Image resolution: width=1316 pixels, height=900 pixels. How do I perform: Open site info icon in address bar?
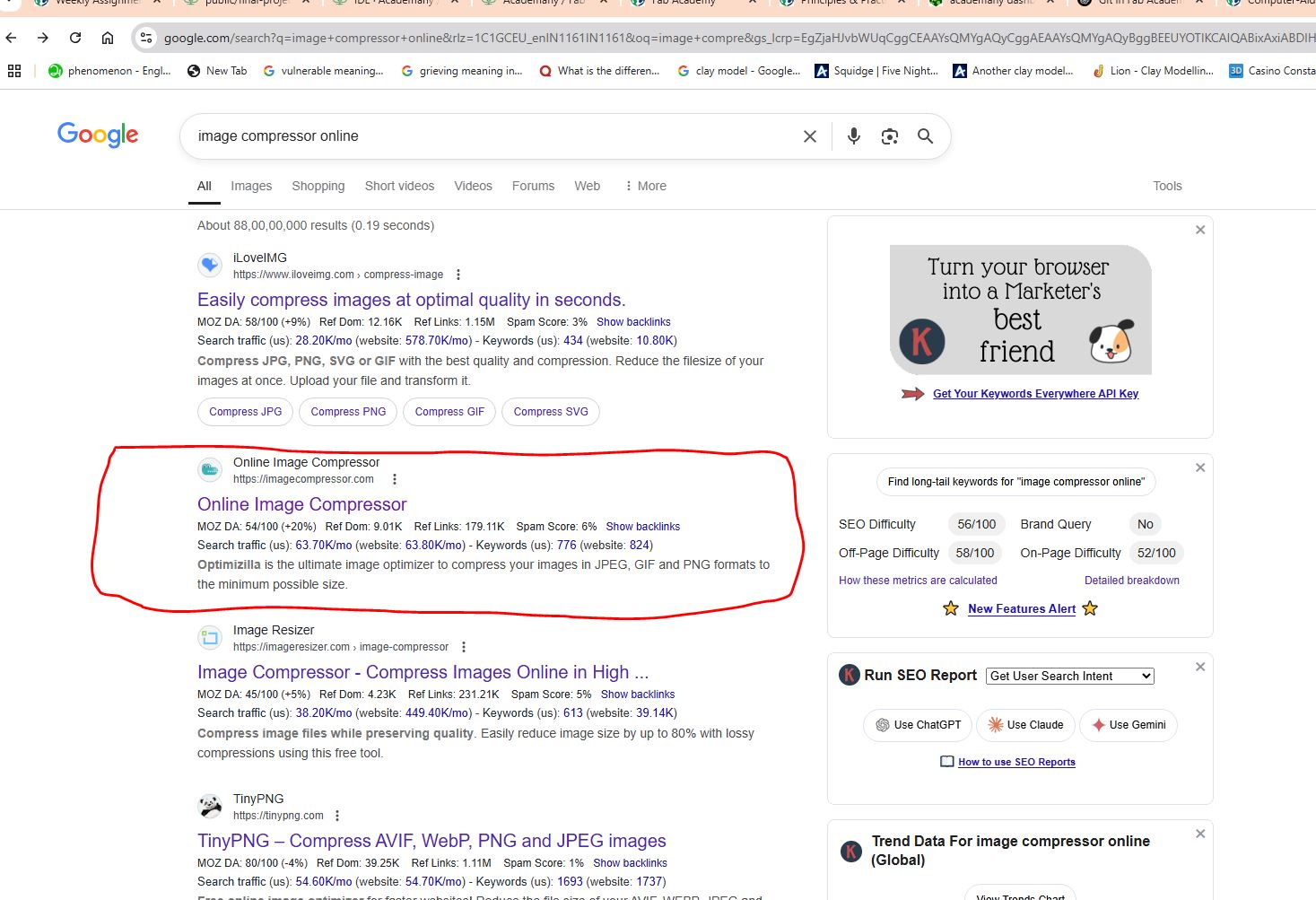tap(146, 38)
